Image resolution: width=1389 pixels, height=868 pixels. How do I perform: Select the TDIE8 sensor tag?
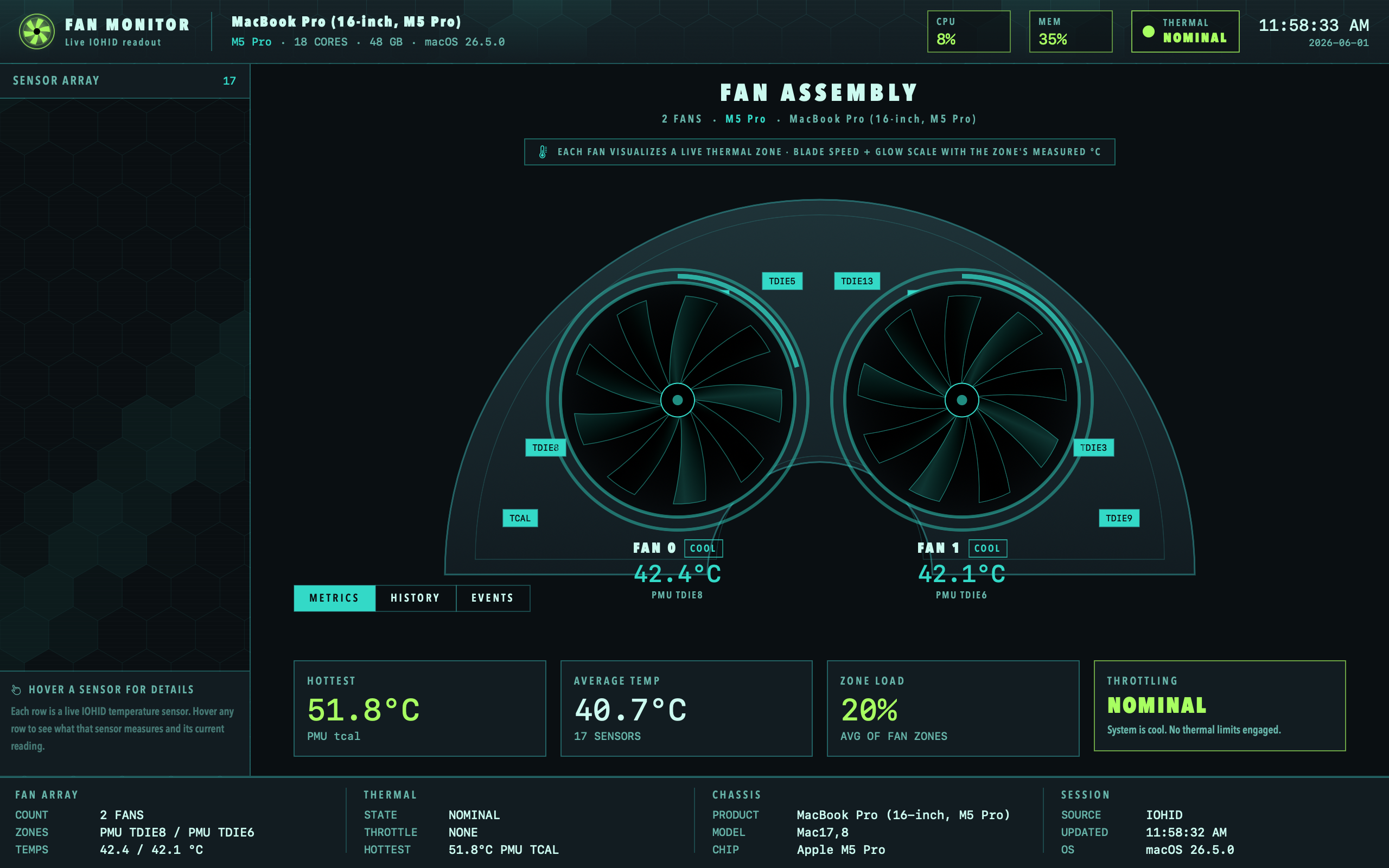point(545,448)
